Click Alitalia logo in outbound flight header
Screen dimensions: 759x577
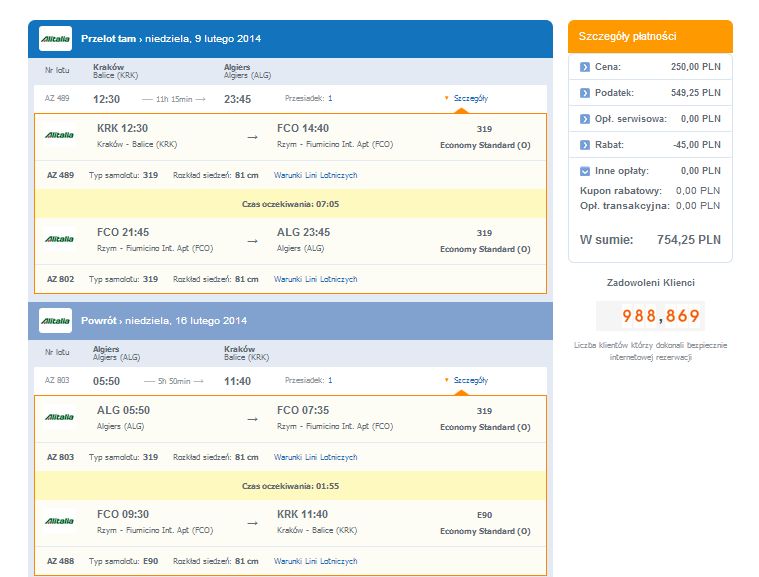(55, 39)
